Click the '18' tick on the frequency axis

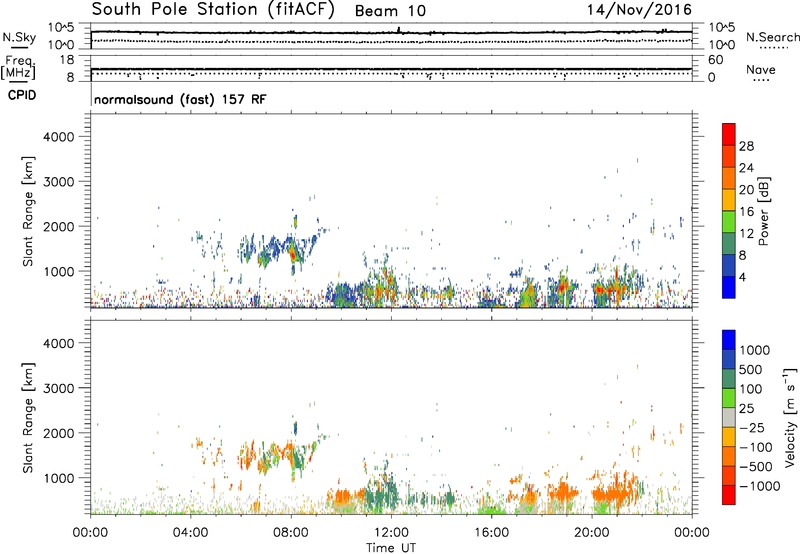tap(67, 60)
